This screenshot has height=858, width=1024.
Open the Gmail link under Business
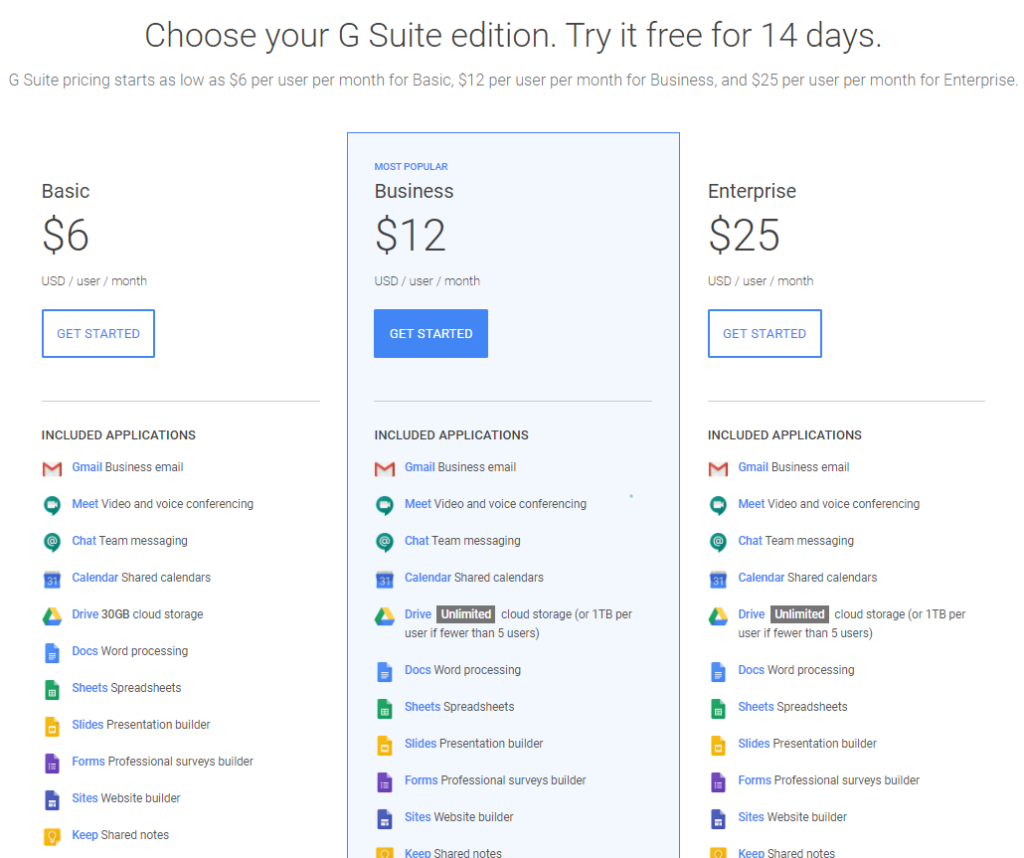point(420,467)
